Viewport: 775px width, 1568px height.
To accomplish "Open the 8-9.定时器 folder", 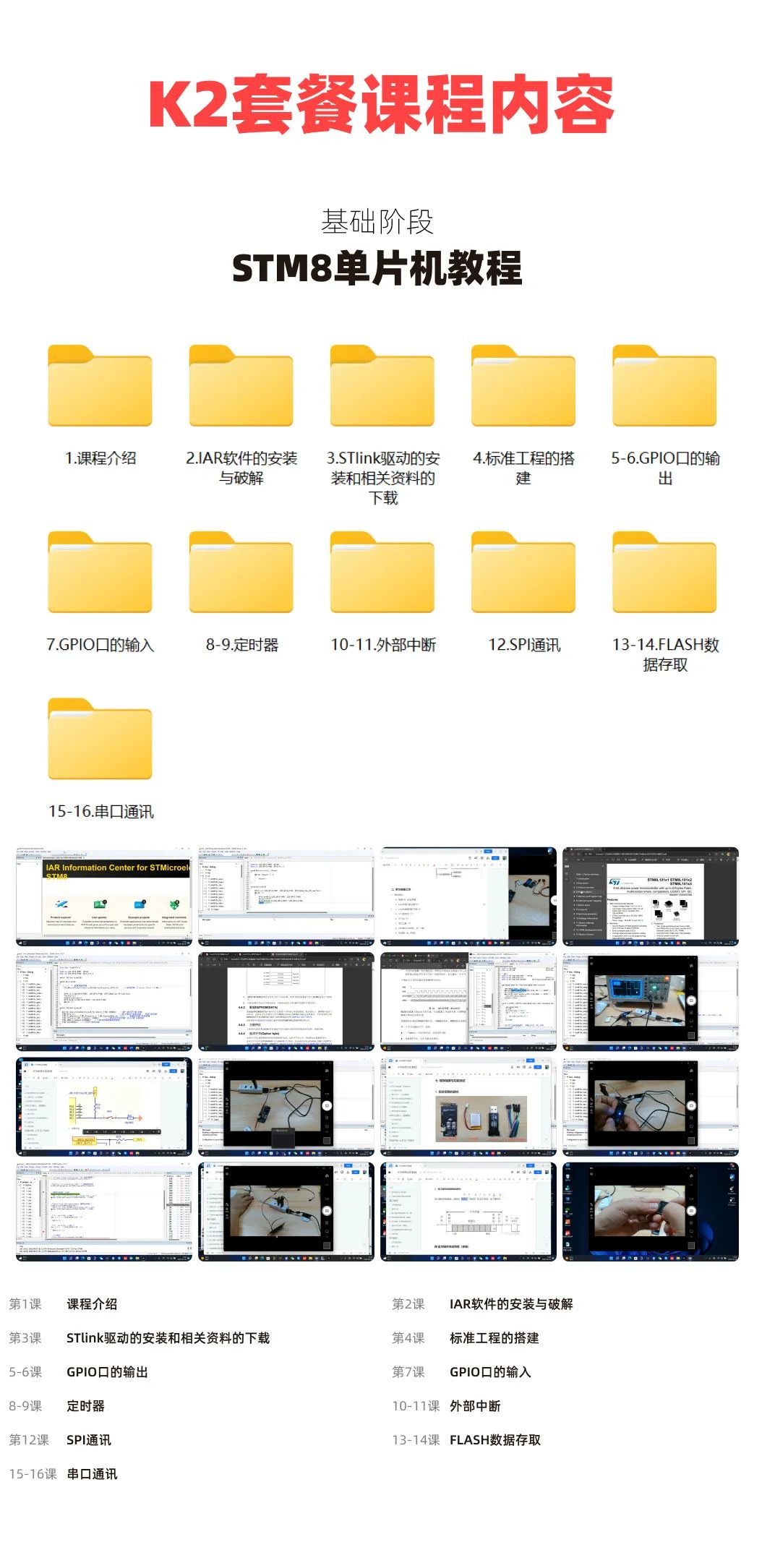I will 241,573.
